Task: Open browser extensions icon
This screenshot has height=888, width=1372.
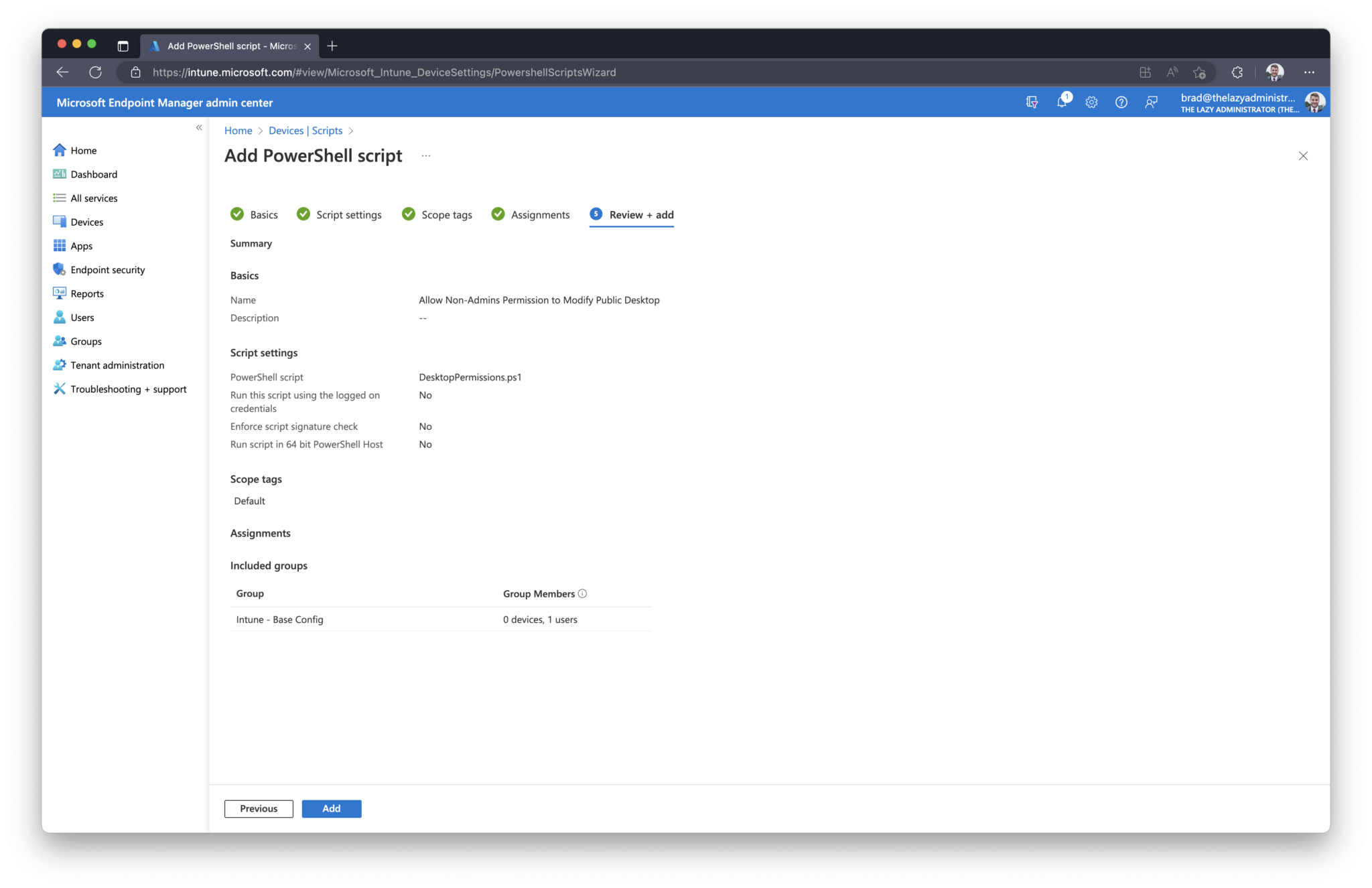Action: (x=1237, y=72)
